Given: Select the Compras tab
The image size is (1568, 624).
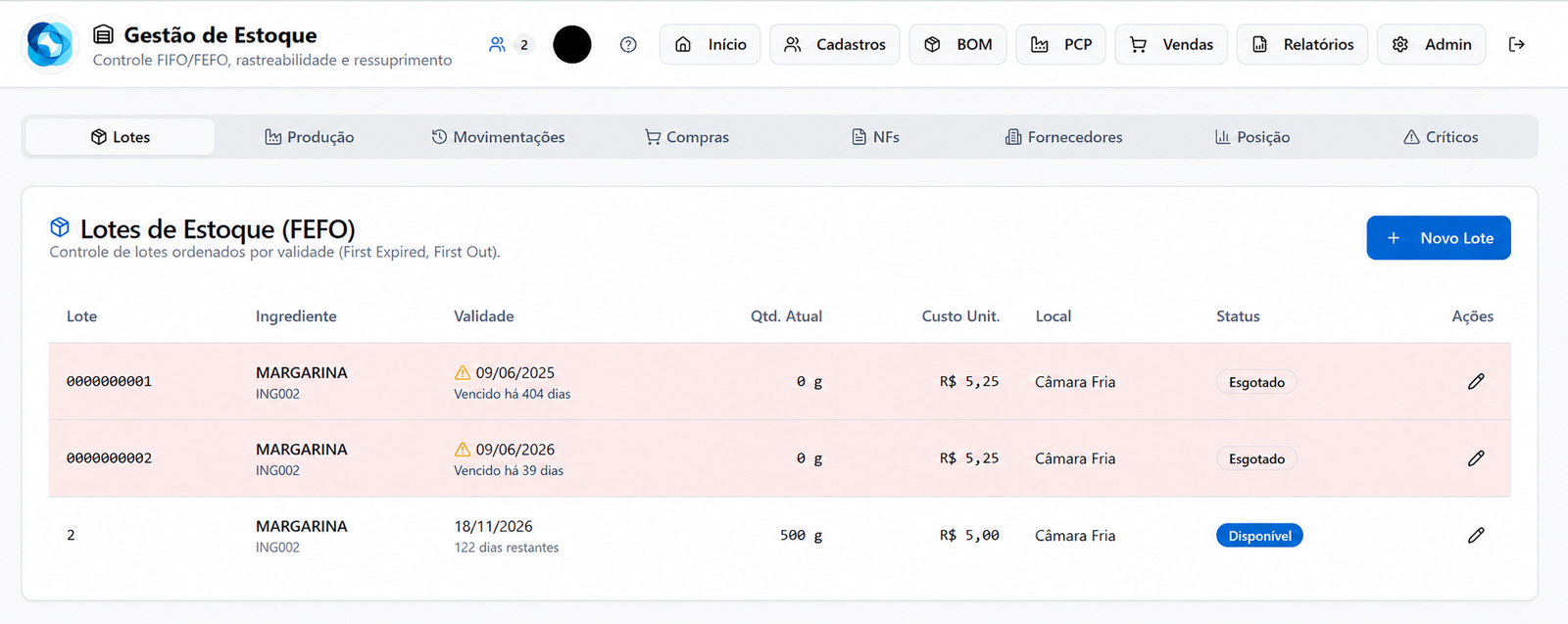Looking at the screenshot, I should [x=686, y=137].
